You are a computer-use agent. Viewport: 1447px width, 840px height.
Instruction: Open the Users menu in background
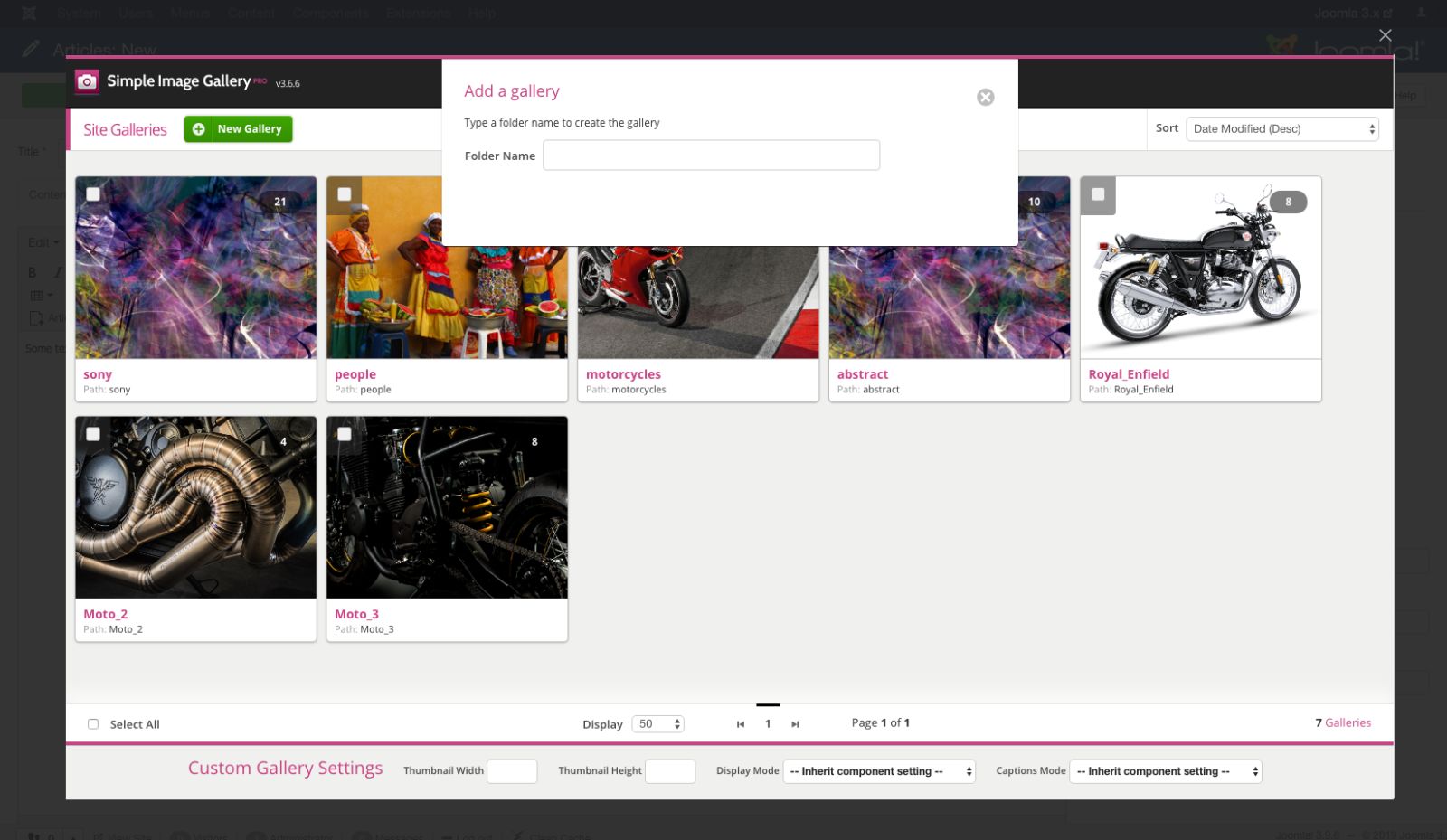coord(136,13)
